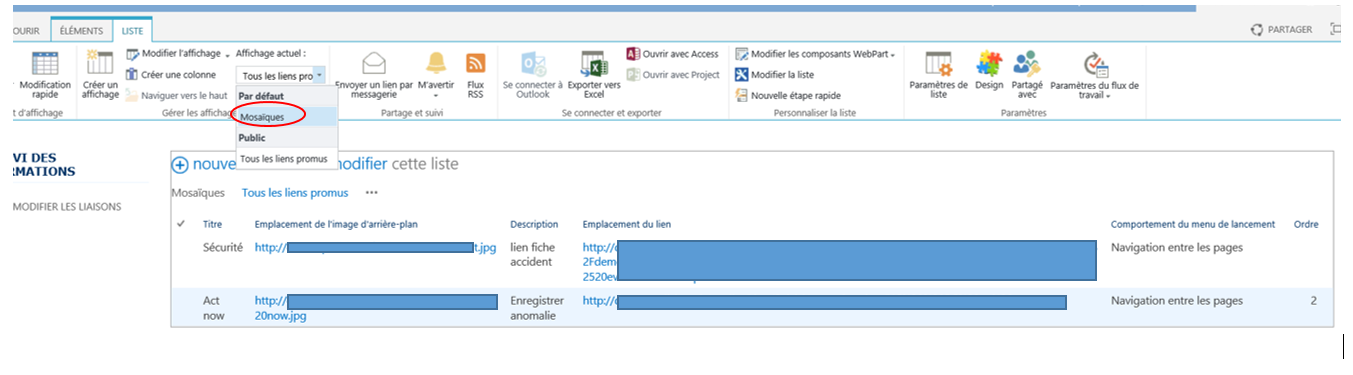Sort by the Titre column header

pyautogui.click(x=212, y=224)
